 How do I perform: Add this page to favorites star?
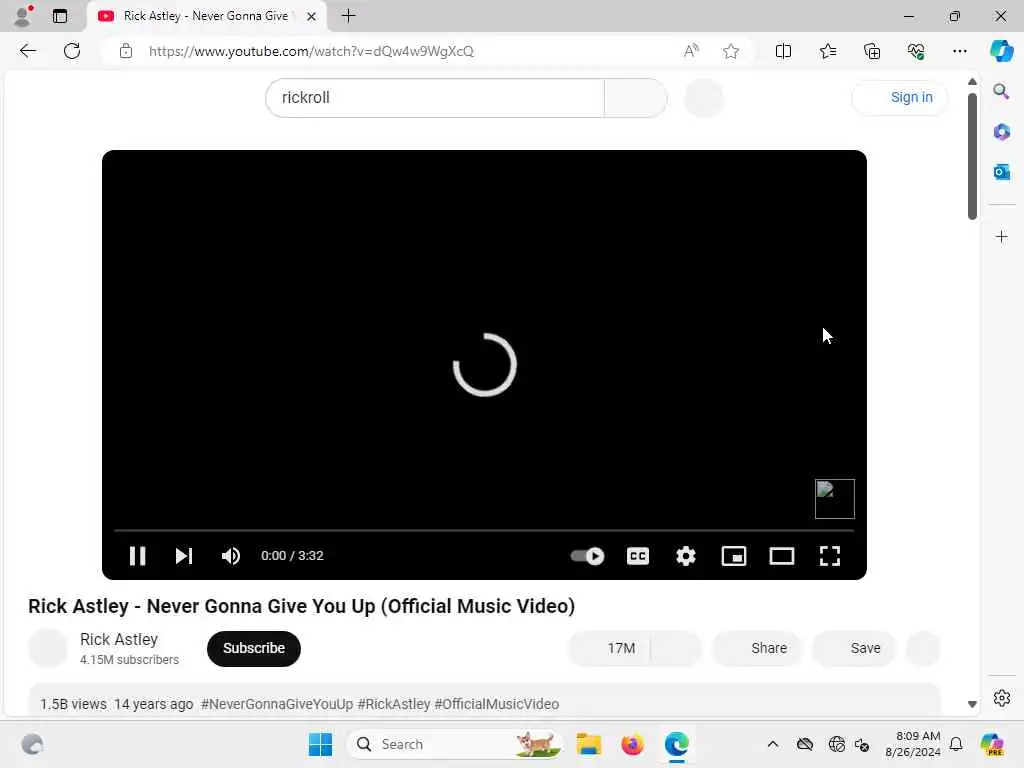coord(731,51)
